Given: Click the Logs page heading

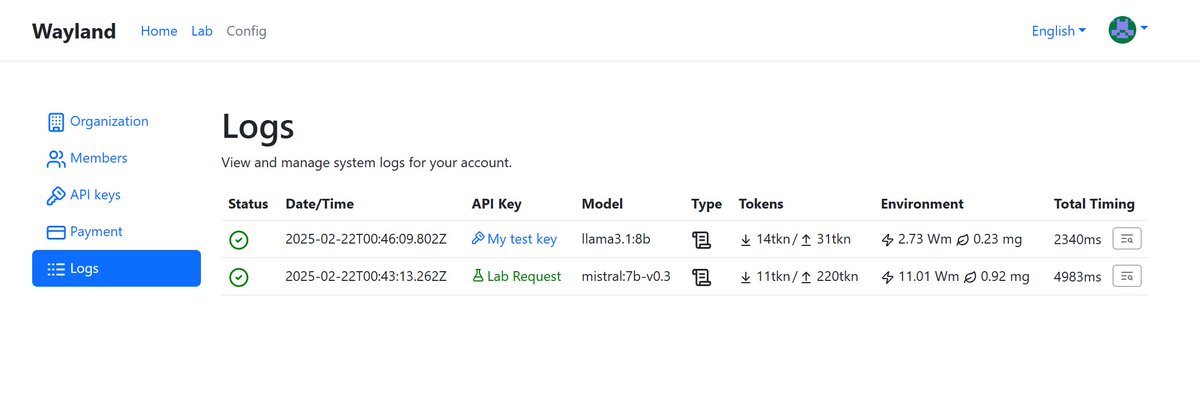Looking at the screenshot, I should pyautogui.click(x=258, y=127).
